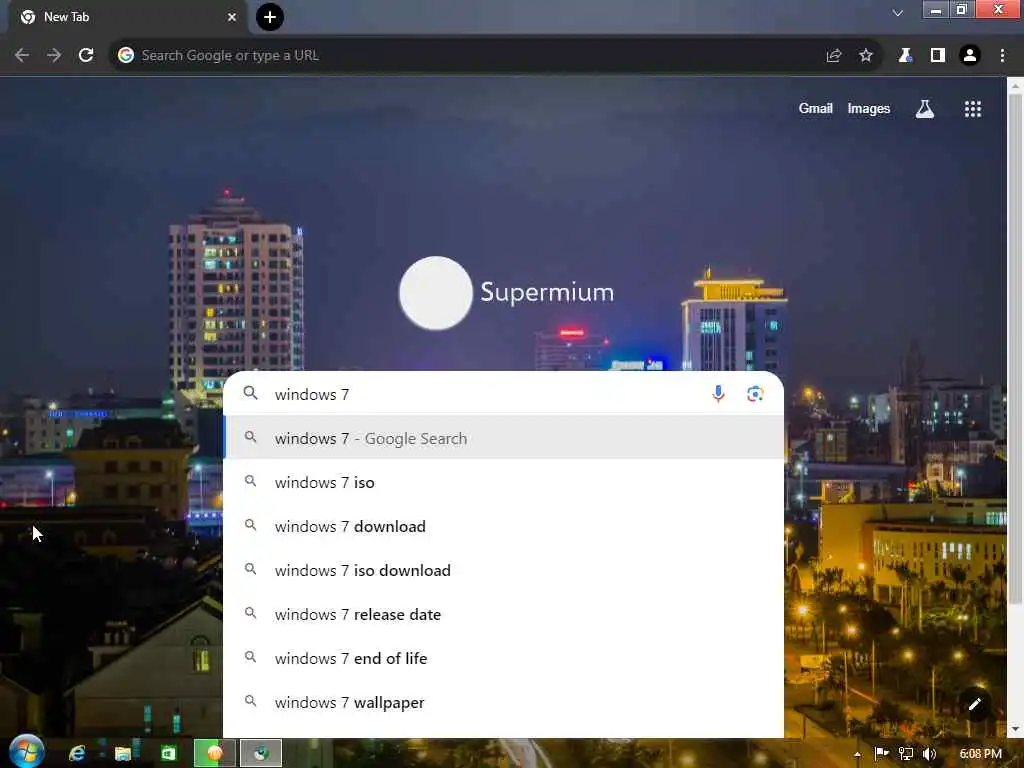The width and height of the screenshot is (1024, 768).
Task: Click the Supermium taskbar button
Action: tap(261, 754)
